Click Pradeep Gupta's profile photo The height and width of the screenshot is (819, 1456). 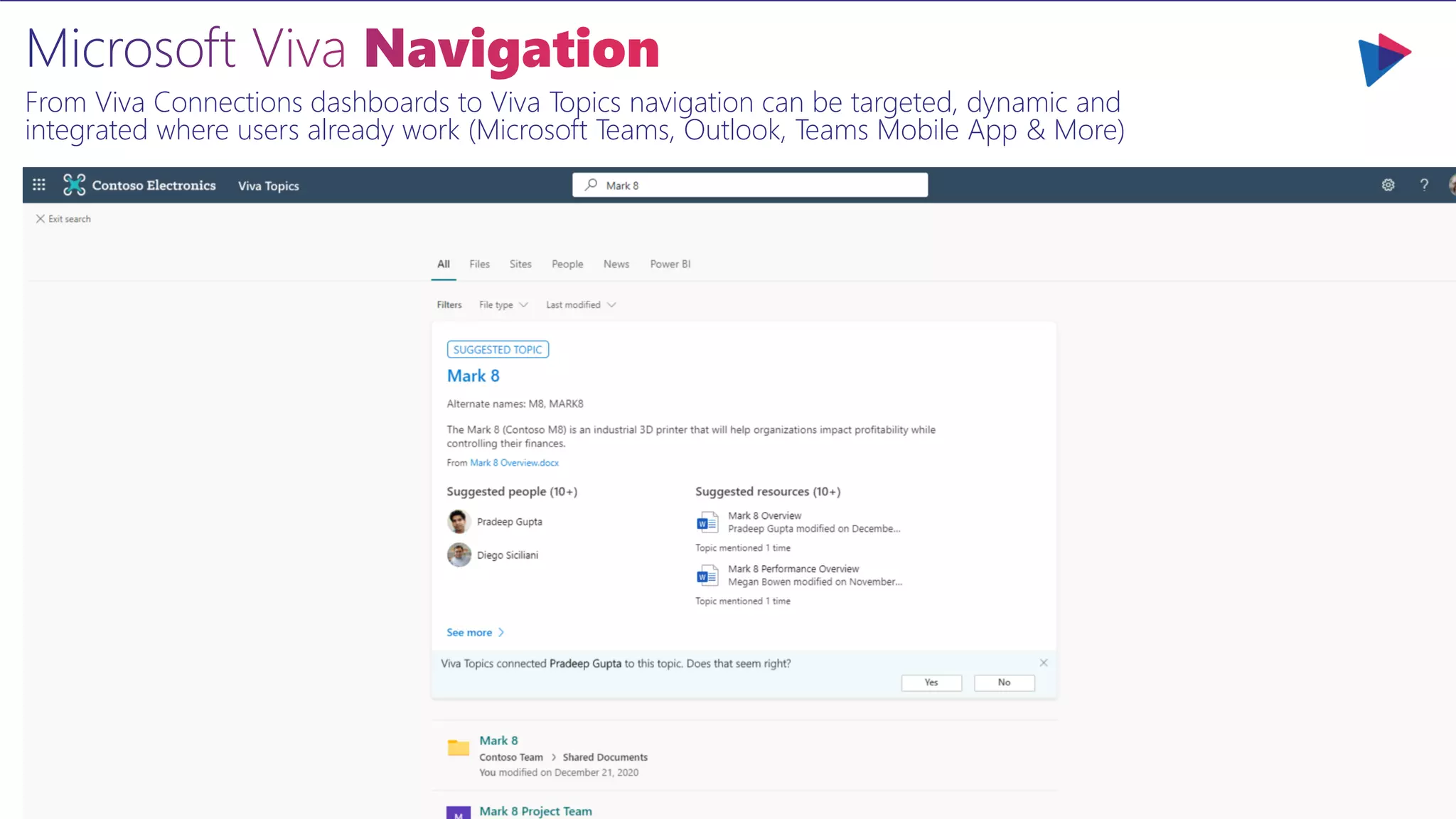459,521
